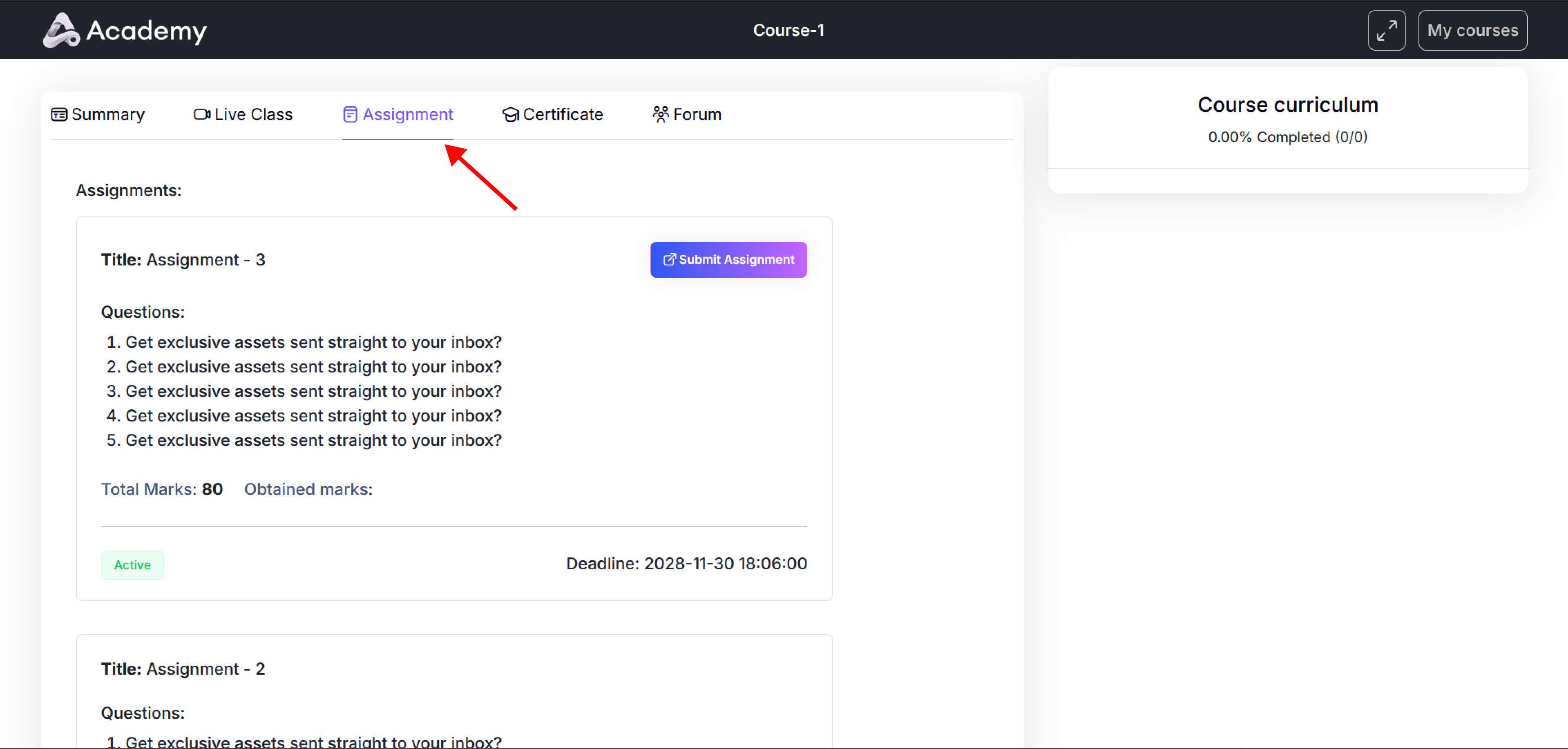Click the Assignment tab document icon

point(350,114)
